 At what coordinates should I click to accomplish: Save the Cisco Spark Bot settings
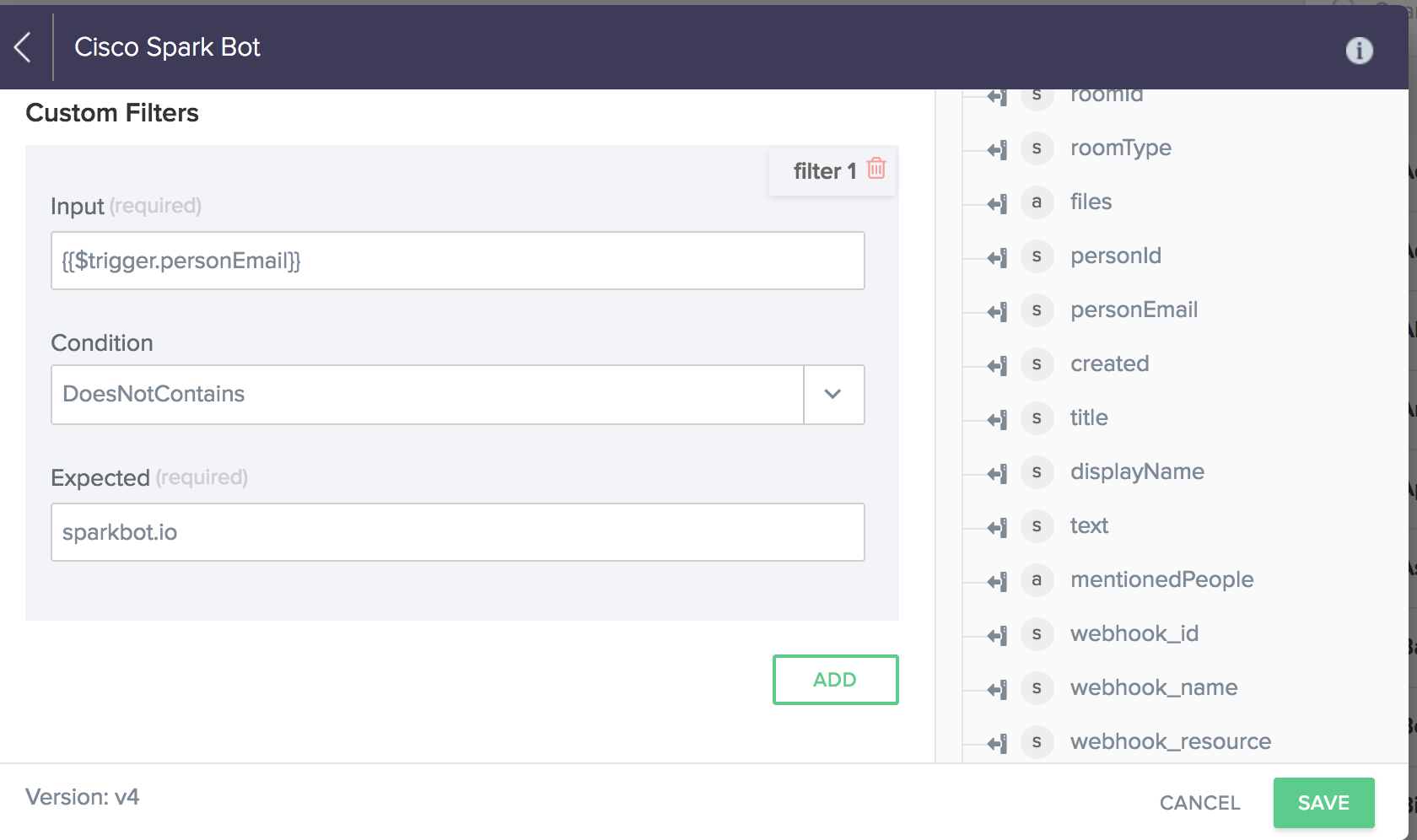click(x=1323, y=803)
